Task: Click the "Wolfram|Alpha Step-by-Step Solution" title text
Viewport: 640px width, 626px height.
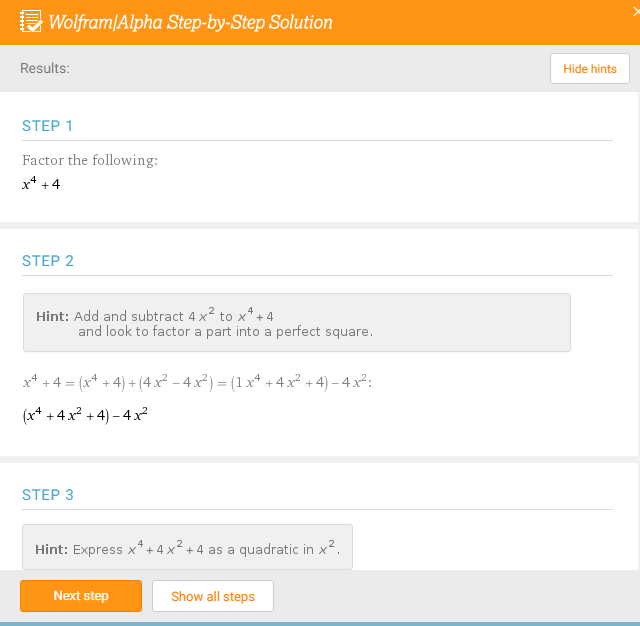Action: 191,22
